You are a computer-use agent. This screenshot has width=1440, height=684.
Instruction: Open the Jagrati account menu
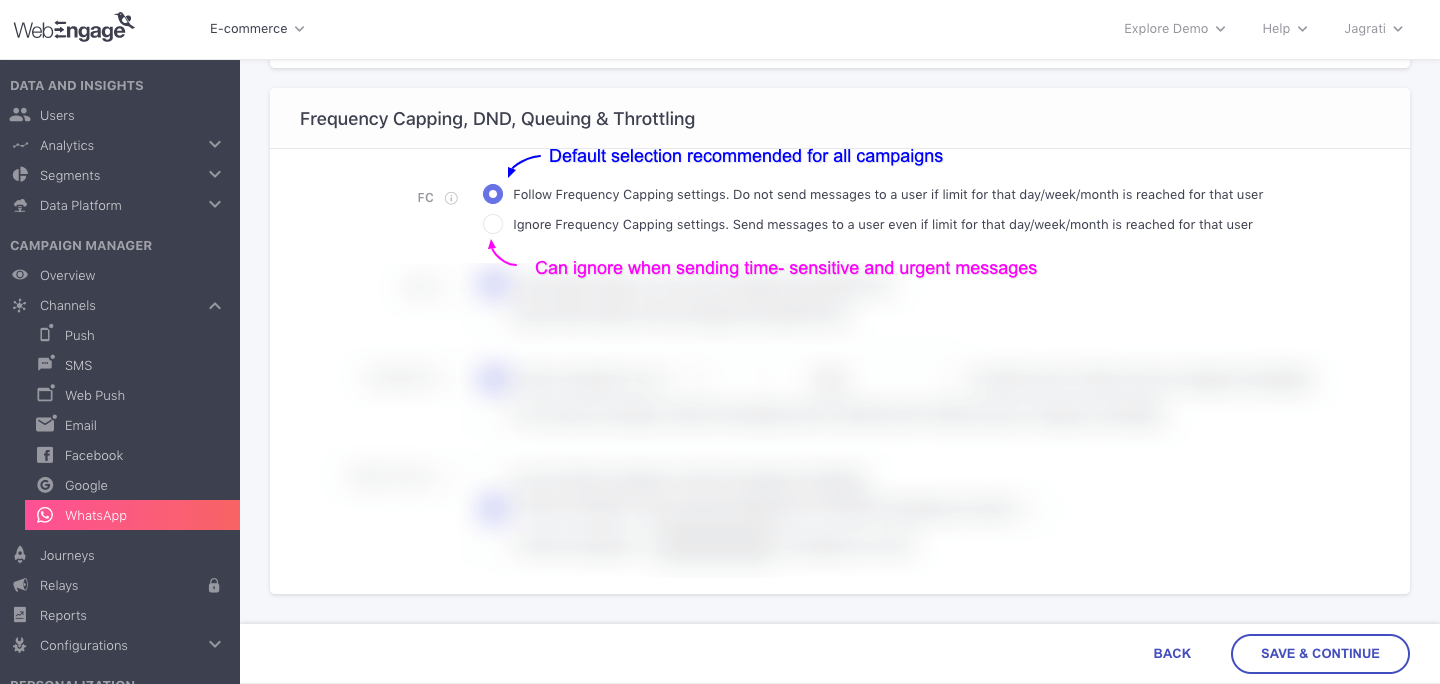point(1372,28)
